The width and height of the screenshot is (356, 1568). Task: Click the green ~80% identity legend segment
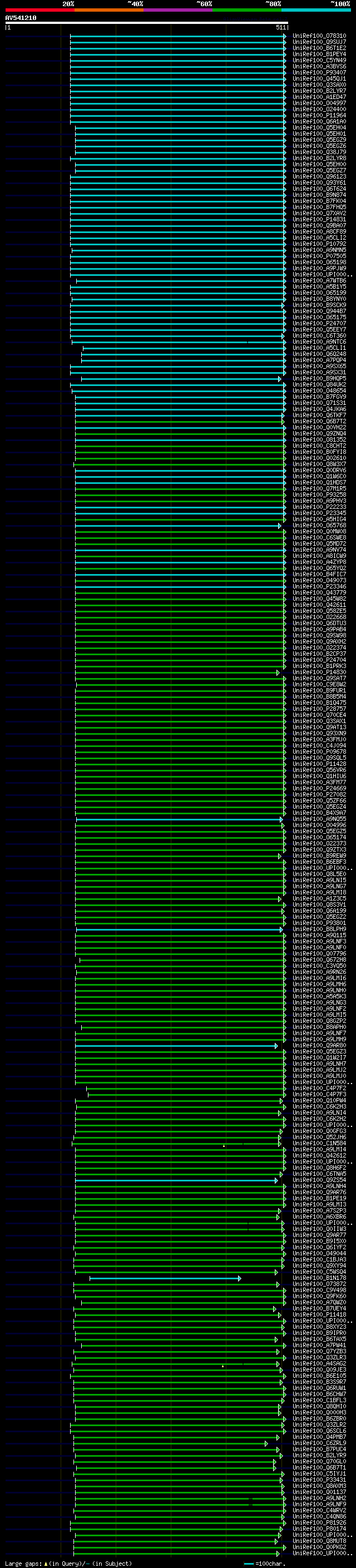click(247, 10)
